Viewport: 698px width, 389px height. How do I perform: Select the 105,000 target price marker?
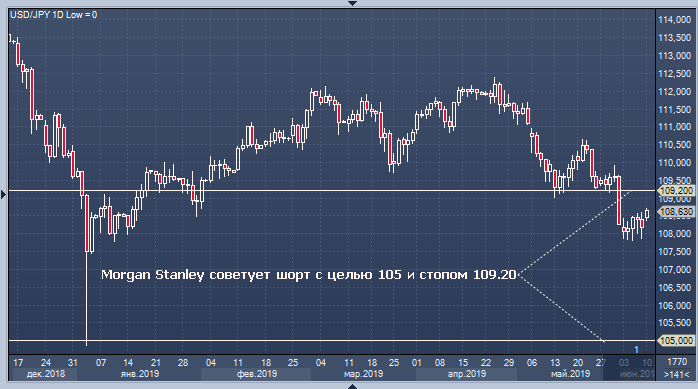point(676,340)
